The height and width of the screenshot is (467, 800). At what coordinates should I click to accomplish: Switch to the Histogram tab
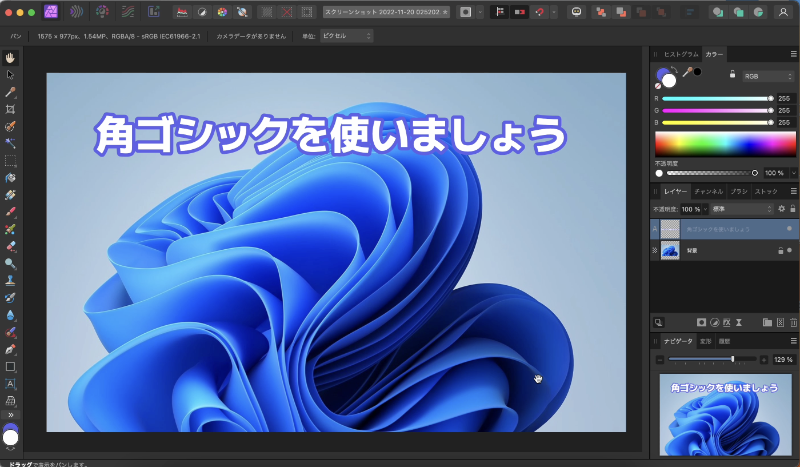coord(681,54)
